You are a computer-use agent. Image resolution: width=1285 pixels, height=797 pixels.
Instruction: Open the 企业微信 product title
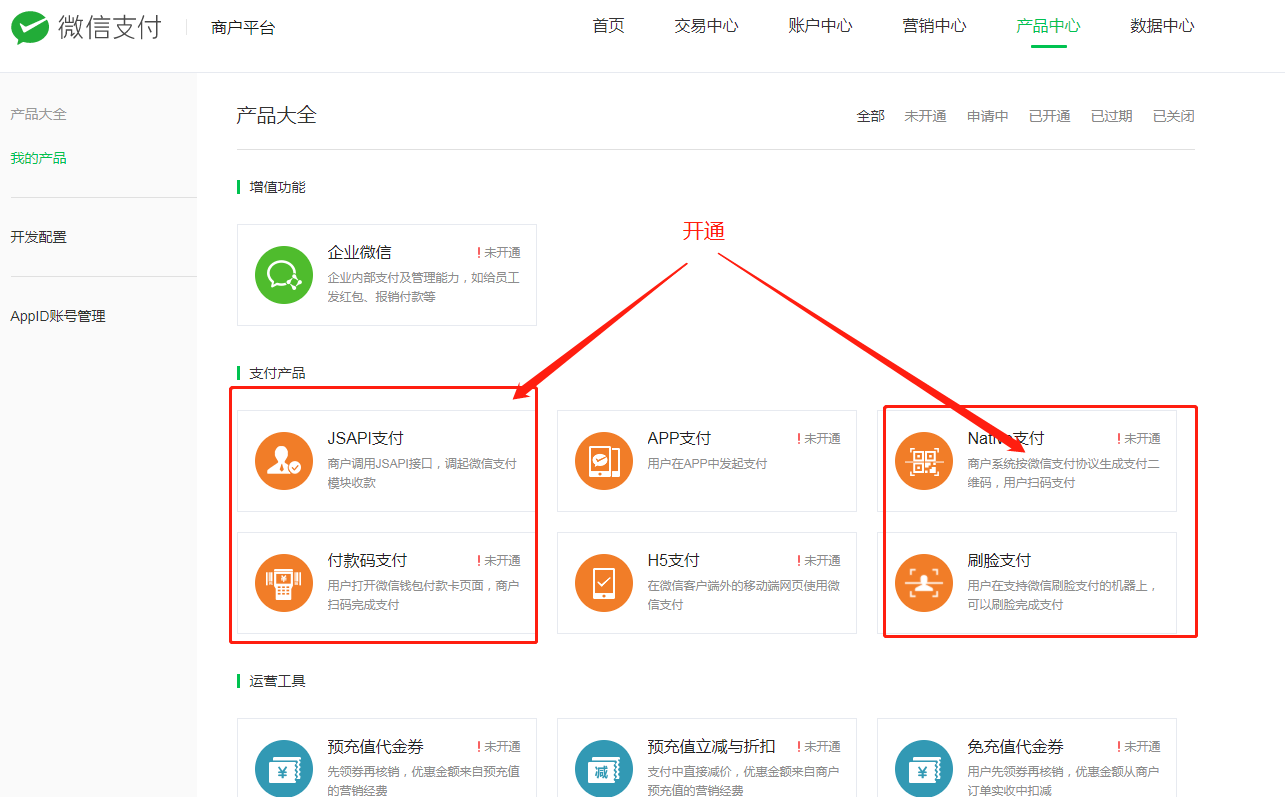[x=360, y=253]
